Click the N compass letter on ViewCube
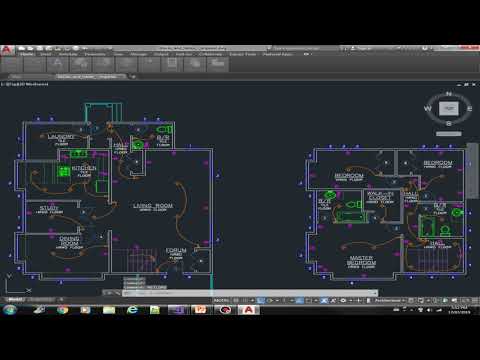 coord(449,94)
